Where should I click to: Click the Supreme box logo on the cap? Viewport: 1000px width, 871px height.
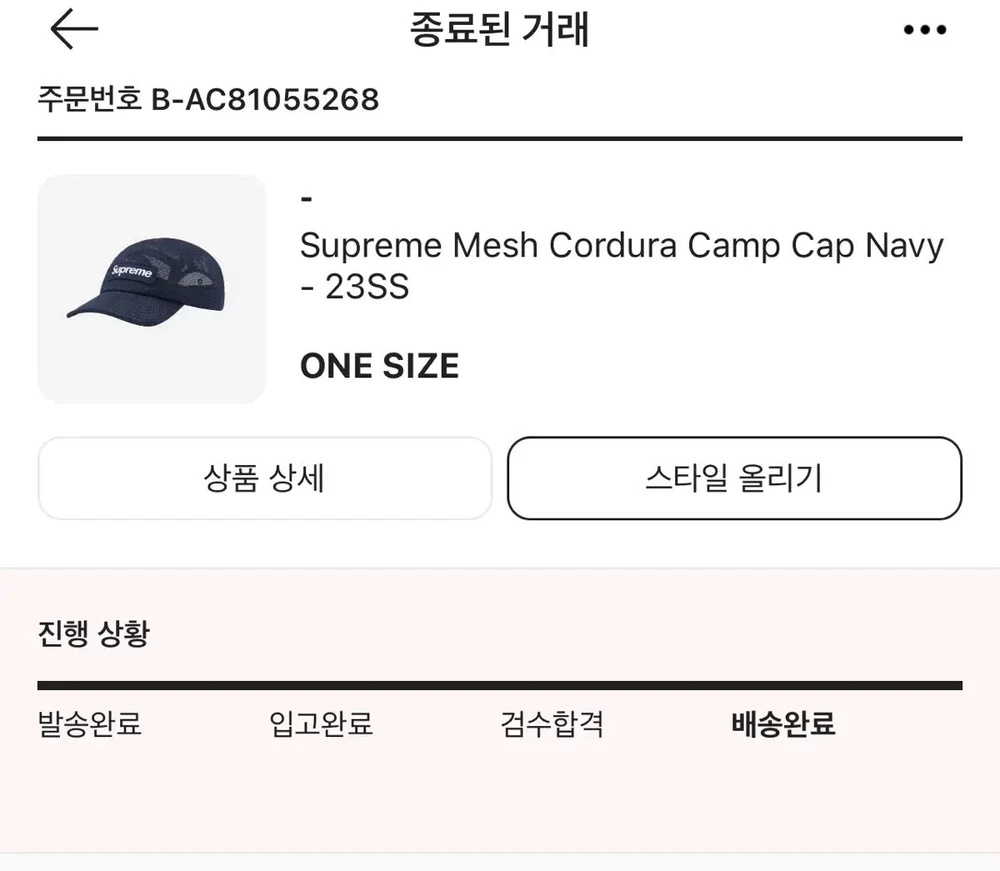(x=131, y=272)
